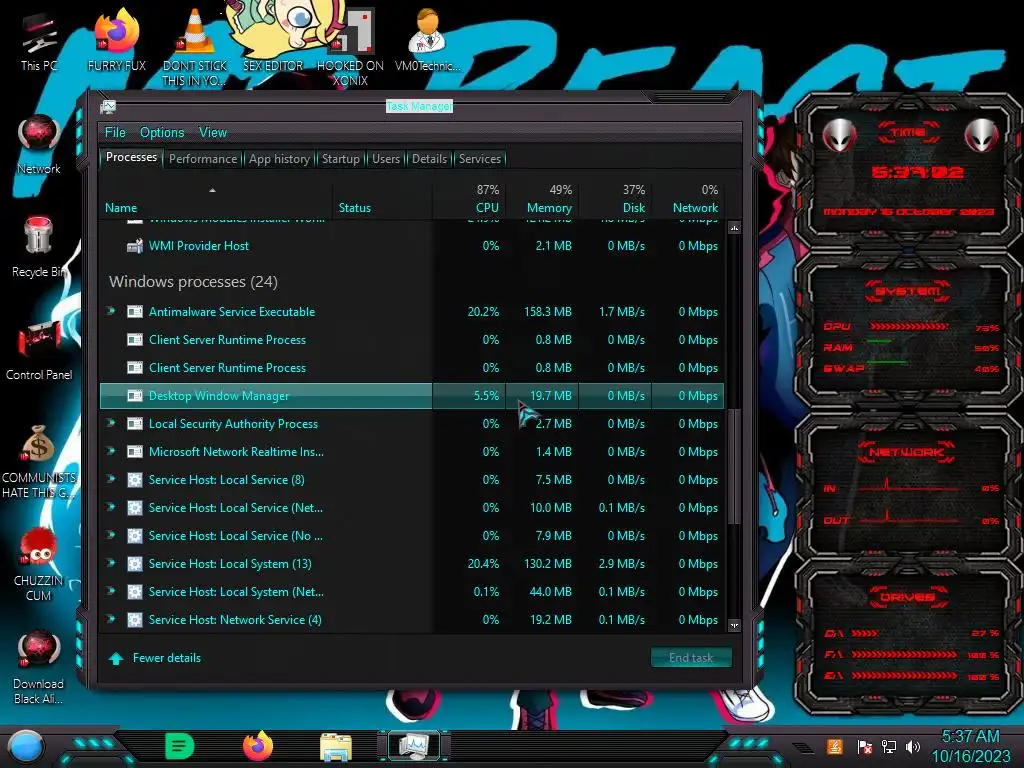Expand Service Host: Local Service (8)
The image size is (1024, 768).
point(111,479)
